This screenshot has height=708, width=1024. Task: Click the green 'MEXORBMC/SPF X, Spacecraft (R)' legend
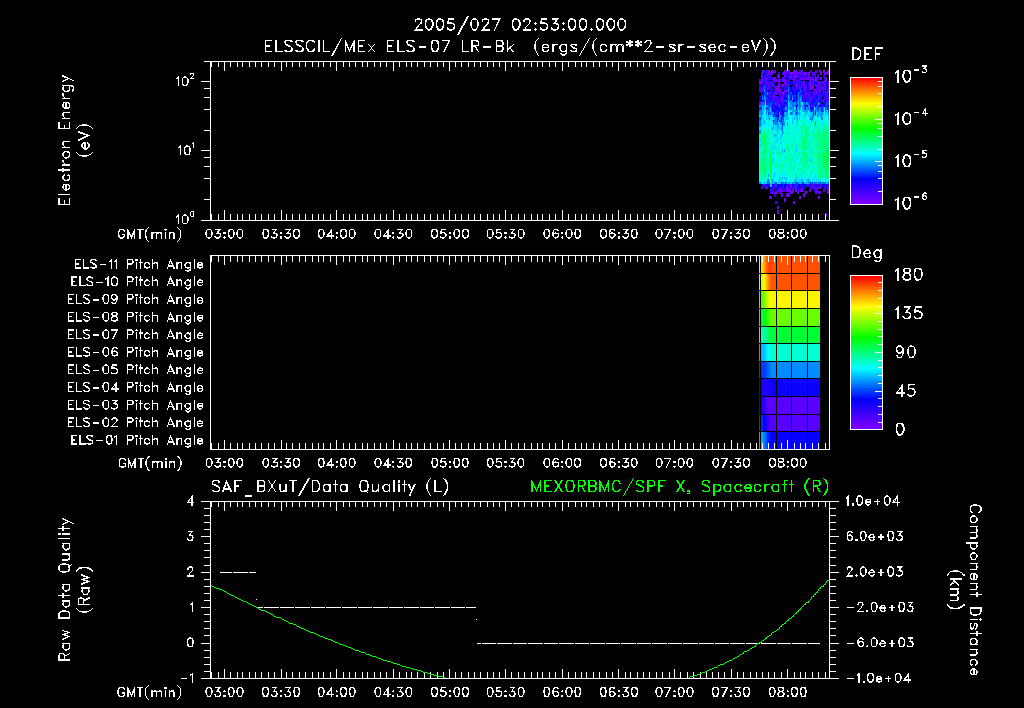tap(679, 487)
